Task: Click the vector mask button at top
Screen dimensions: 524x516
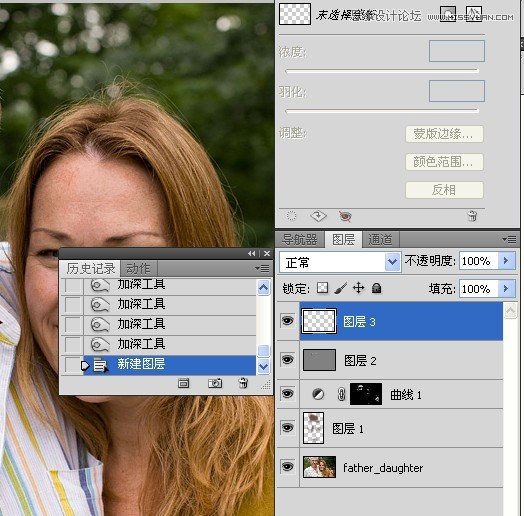Action: pyautogui.click(x=474, y=14)
